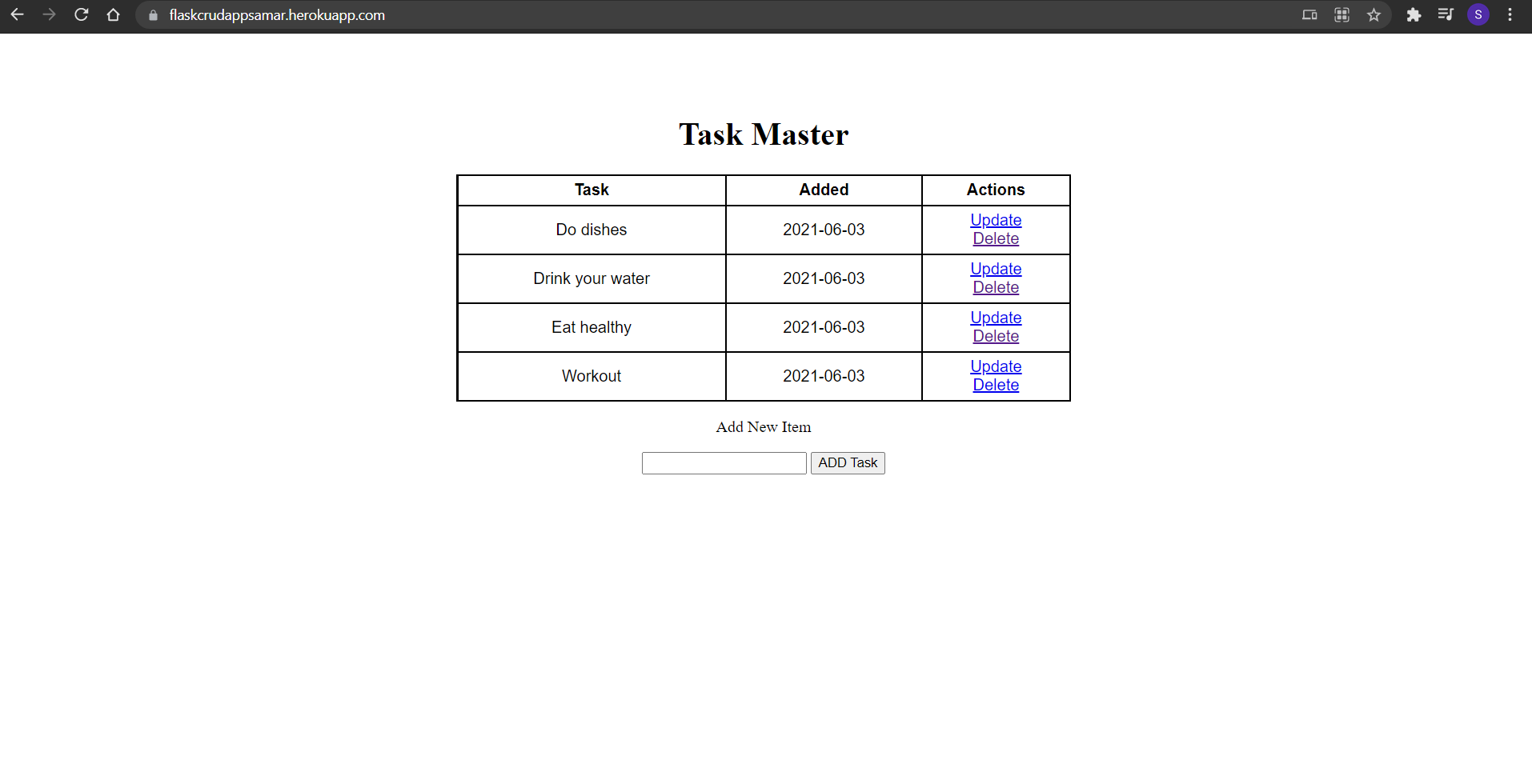The height and width of the screenshot is (784, 1532).
Task: Reload the Task Master page
Action: click(81, 14)
